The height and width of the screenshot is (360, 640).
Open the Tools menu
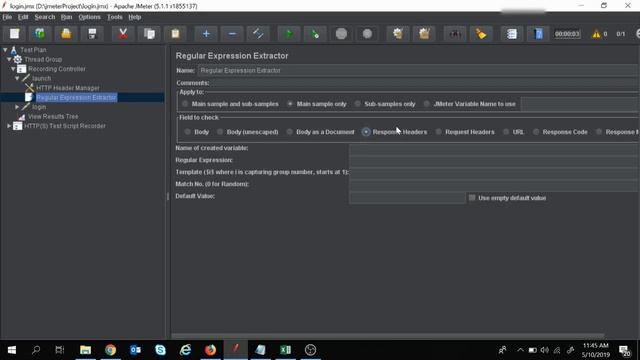[115, 17]
